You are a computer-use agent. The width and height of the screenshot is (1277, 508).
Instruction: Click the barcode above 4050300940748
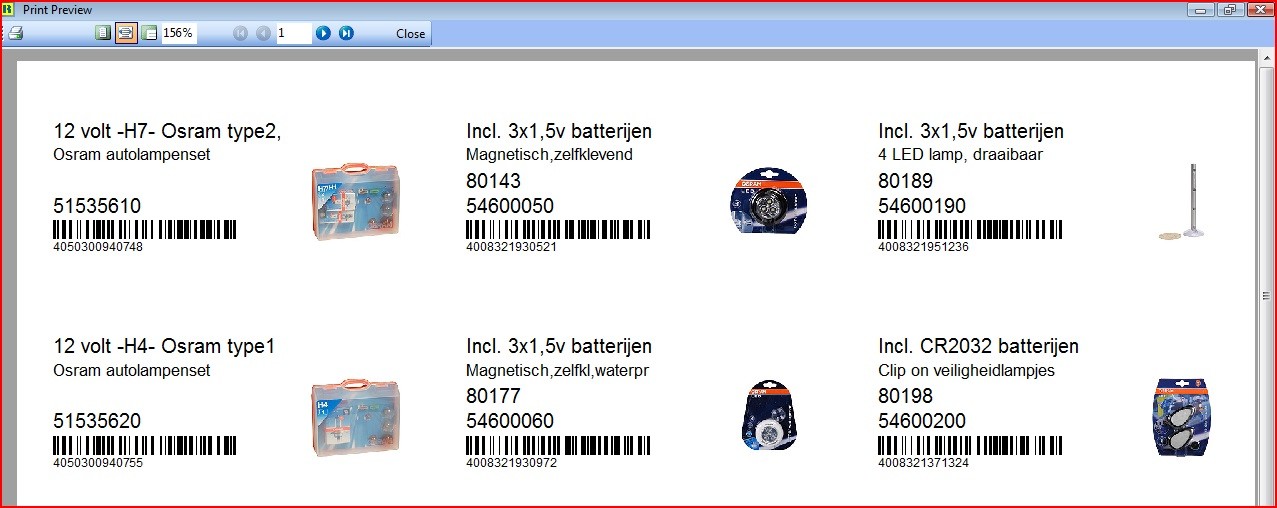[x=144, y=230]
